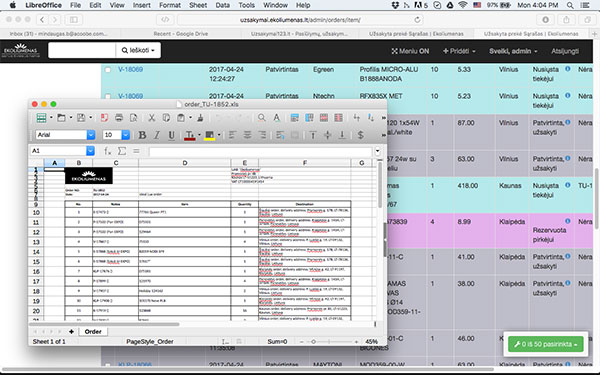The width and height of the screenshot is (600, 375).
Task: Click Atsijungti logout link
Action: (x=565, y=51)
